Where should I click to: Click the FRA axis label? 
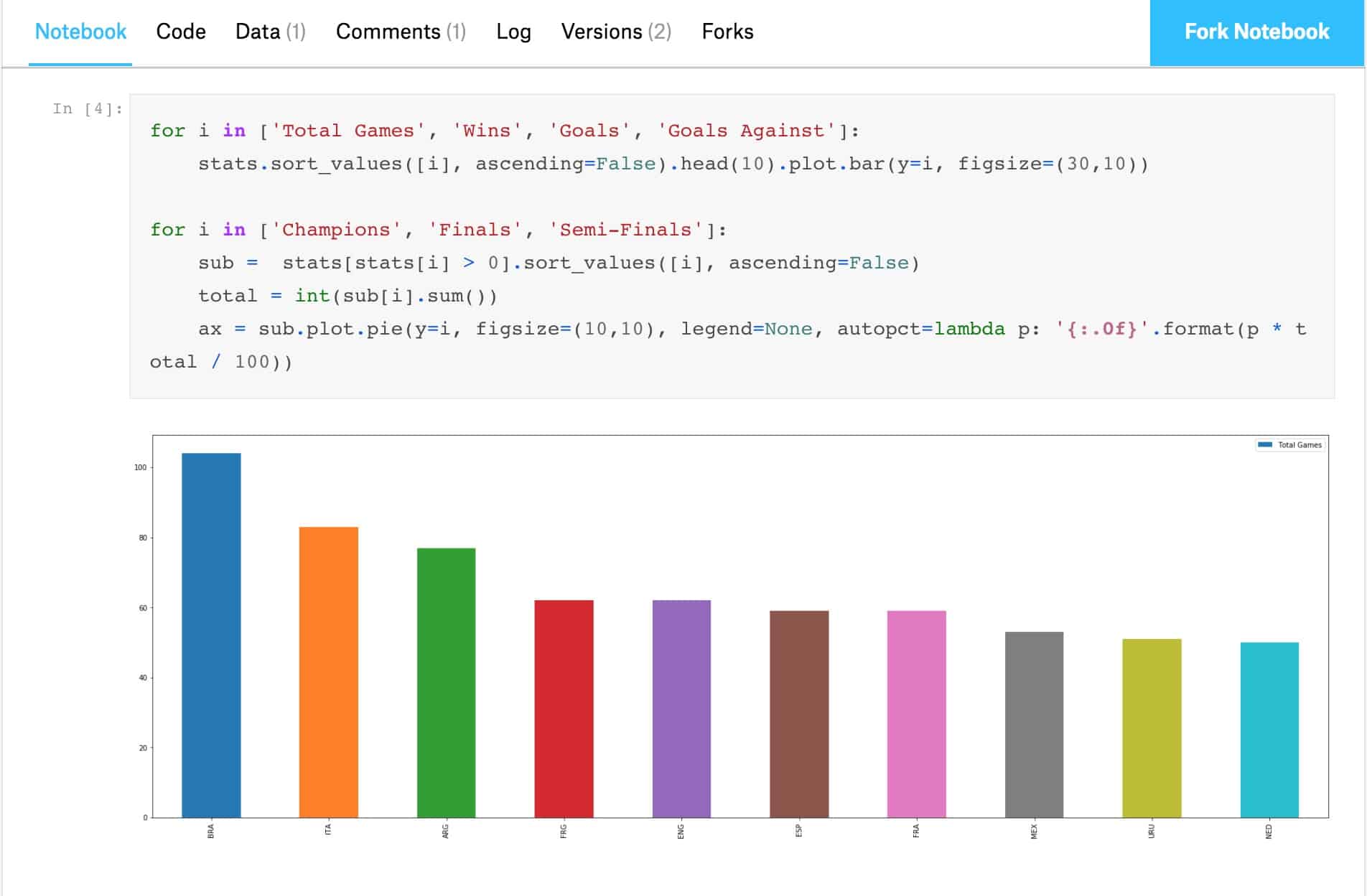[x=915, y=831]
